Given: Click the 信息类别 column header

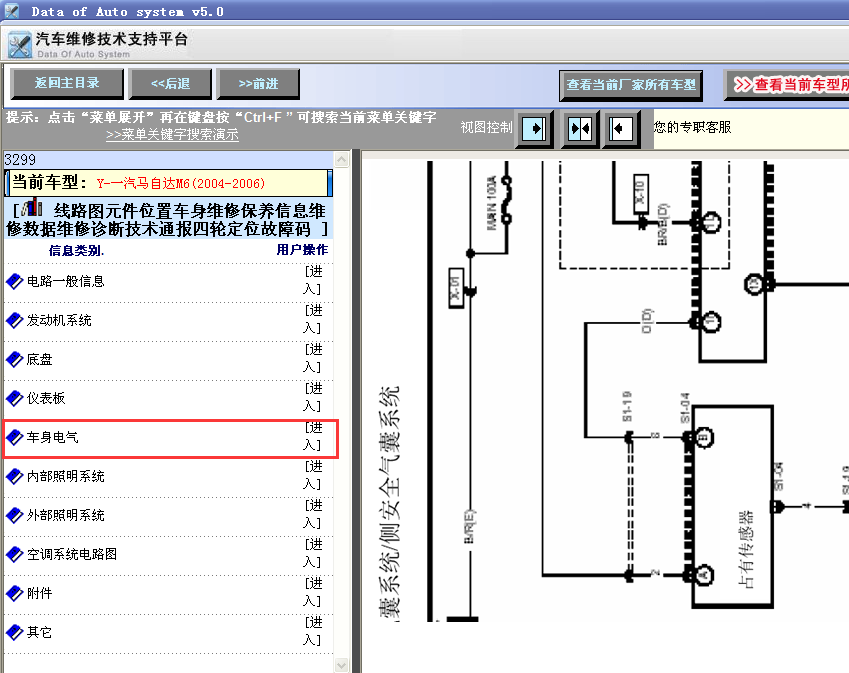Looking at the screenshot, I should click(76, 251).
